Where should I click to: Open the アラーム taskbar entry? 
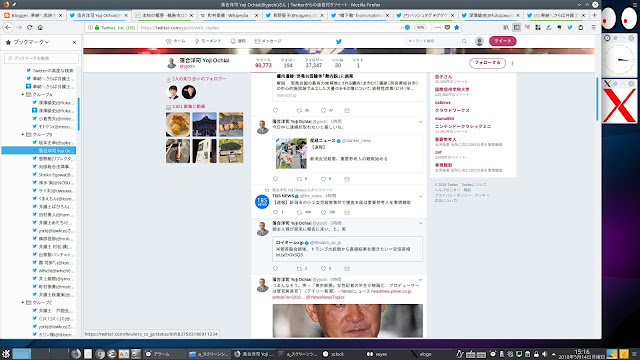click(157, 354)
